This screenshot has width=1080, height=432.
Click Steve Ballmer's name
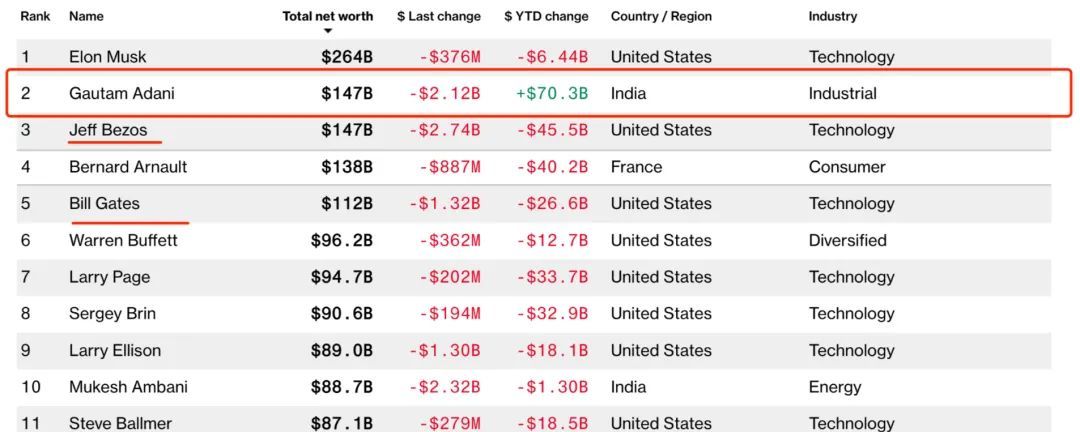click(x=120, y=423)
